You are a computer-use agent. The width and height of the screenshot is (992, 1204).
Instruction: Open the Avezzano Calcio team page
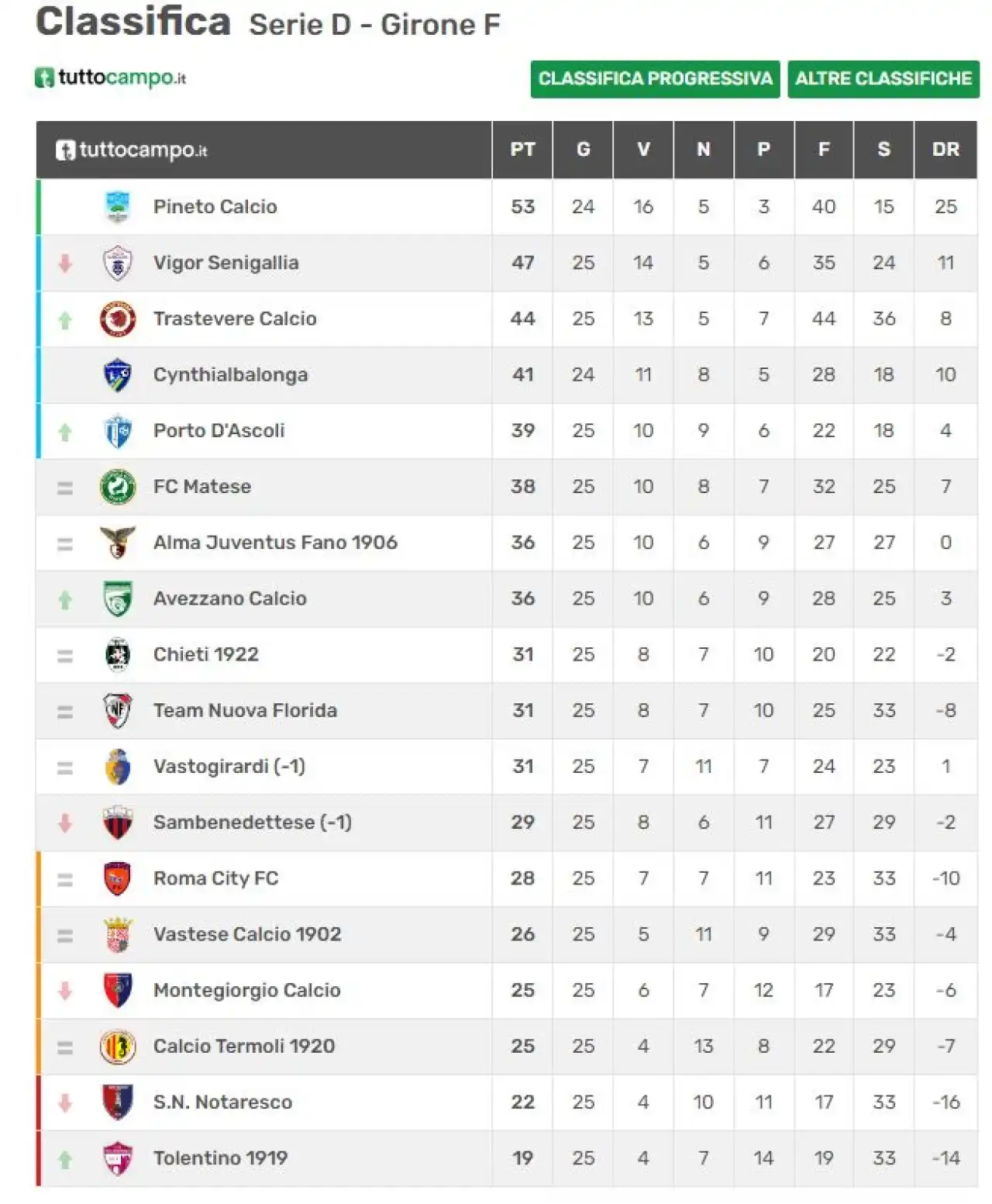pos(230,599)
